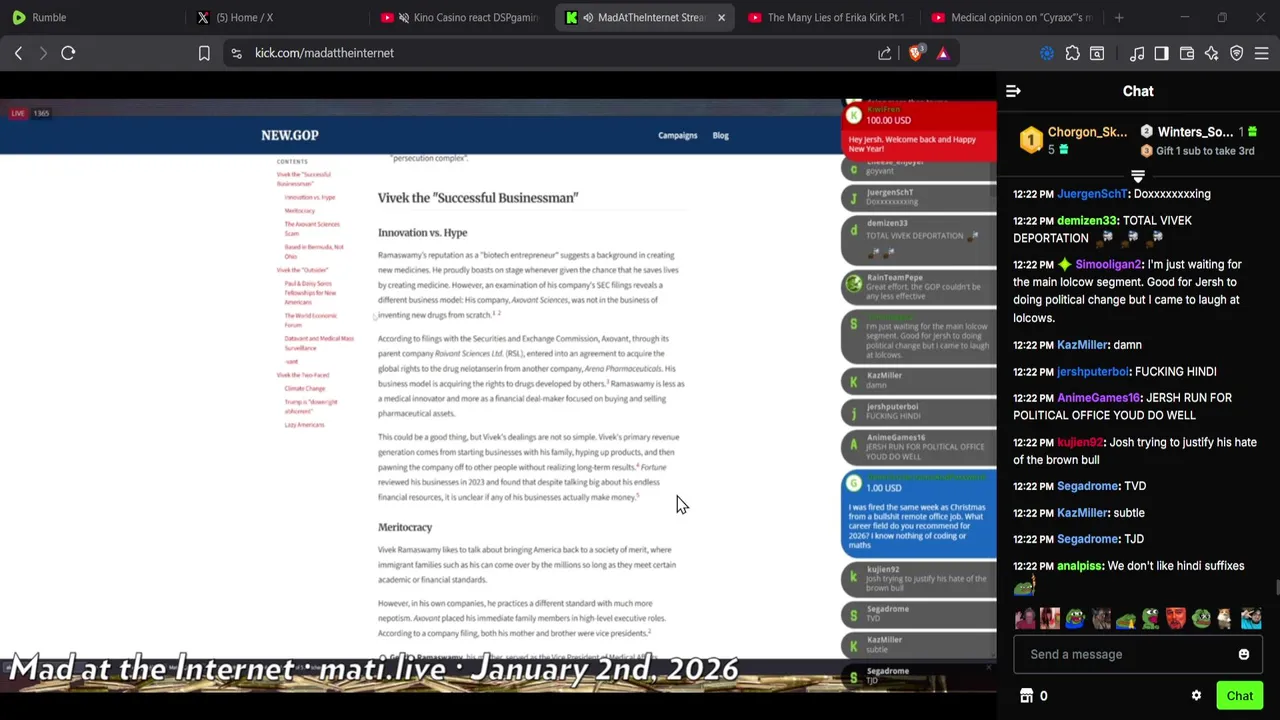The width and height of the screenshot is (1280, 720).
Task: Open the Brave Wallet icon
Action: [x=1186, y=53]
